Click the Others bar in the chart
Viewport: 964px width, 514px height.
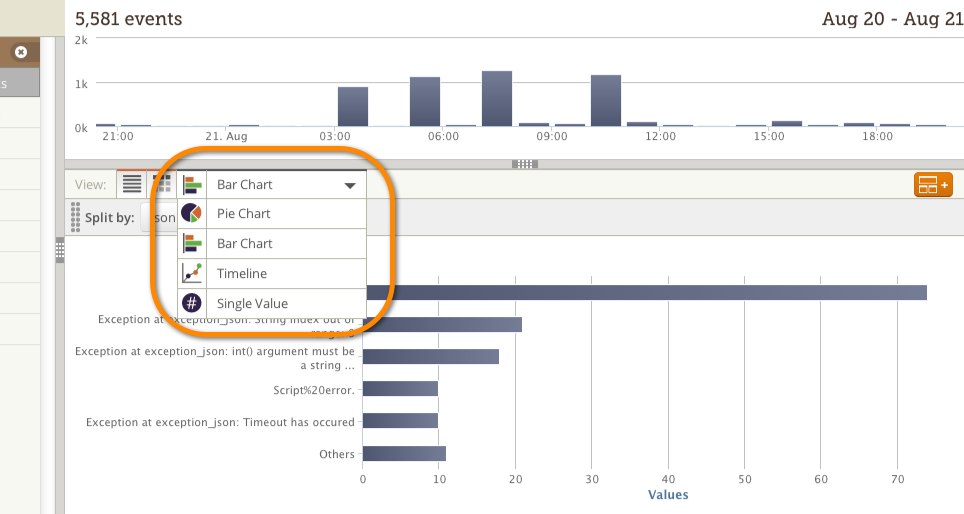[x=404, y=453]
